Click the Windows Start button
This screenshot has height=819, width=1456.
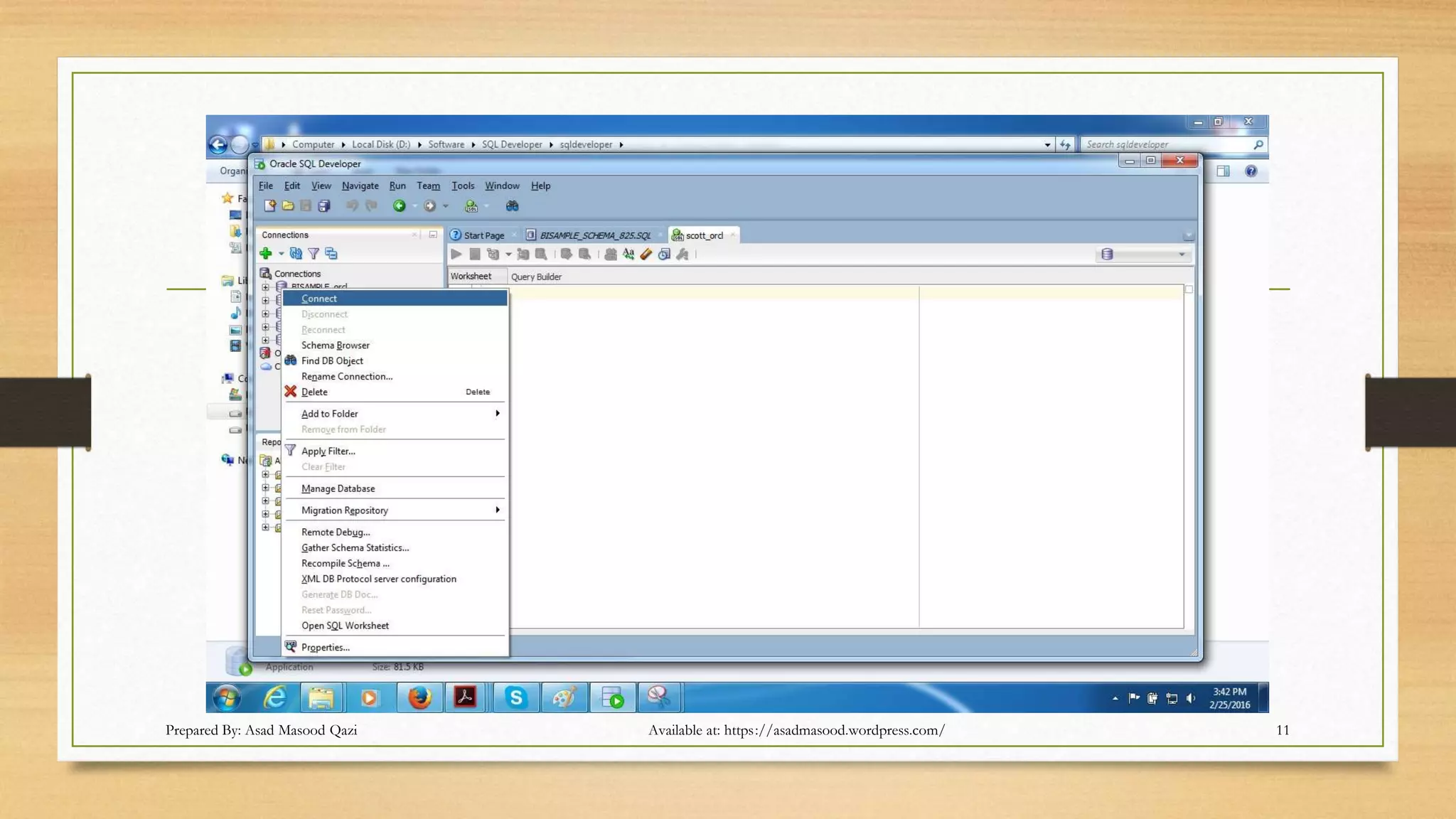coord(227,698)
